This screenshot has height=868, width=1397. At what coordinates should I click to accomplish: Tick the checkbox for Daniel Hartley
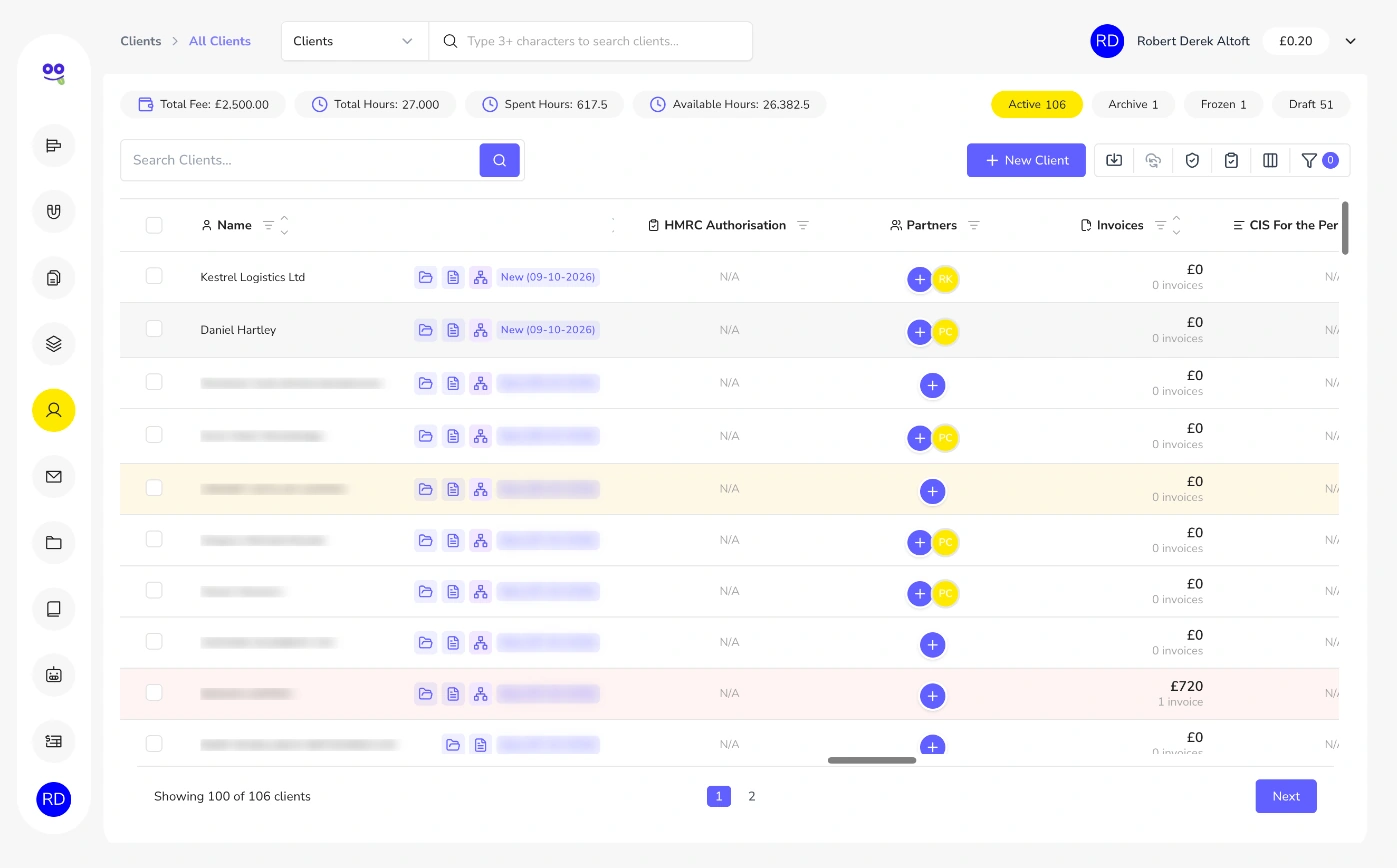154,329
